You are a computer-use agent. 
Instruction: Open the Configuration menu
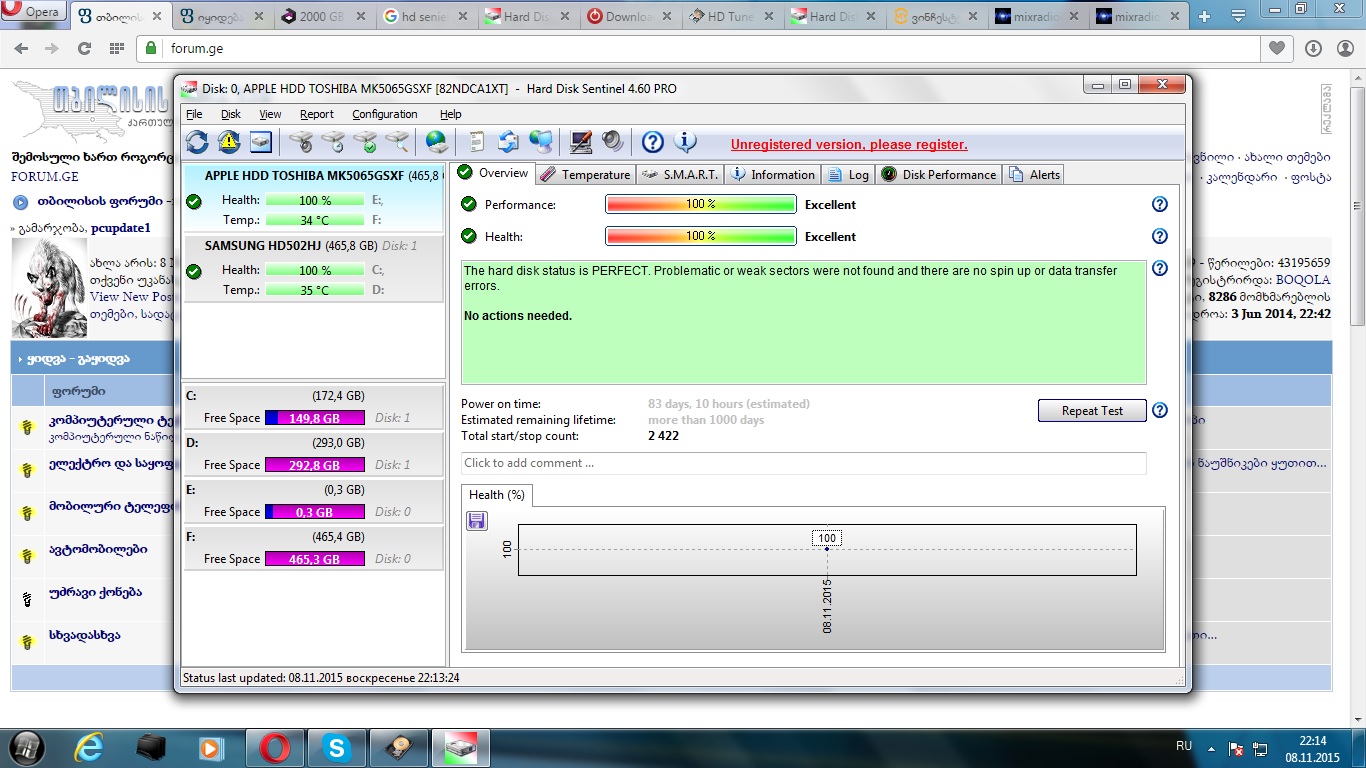[x=385, y=114]
